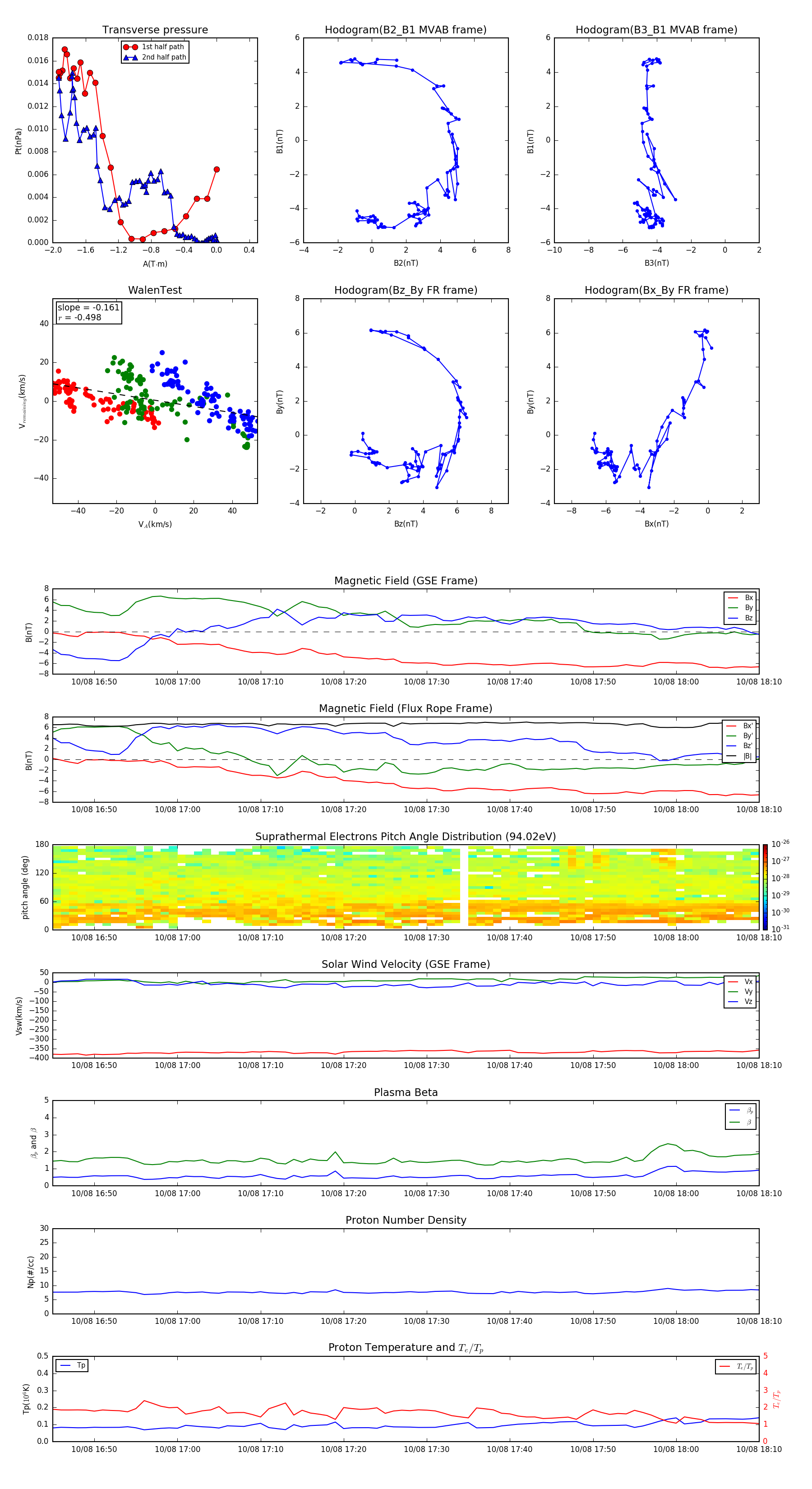This screenshot has width=812, height=1489.
Task: Click the 'Proton Number Density' title
Action: pyautogui.click(x=406, y=1220)
